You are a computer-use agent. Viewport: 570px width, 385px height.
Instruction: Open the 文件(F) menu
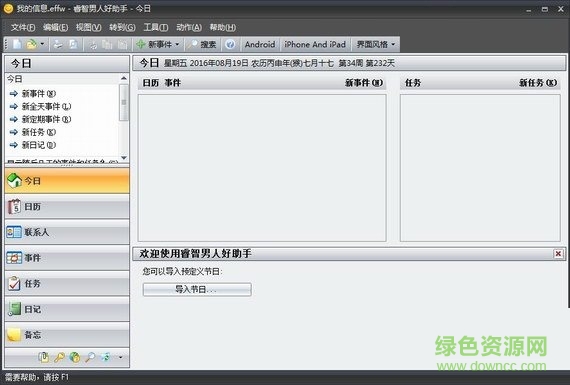click(x=23, y=27)
